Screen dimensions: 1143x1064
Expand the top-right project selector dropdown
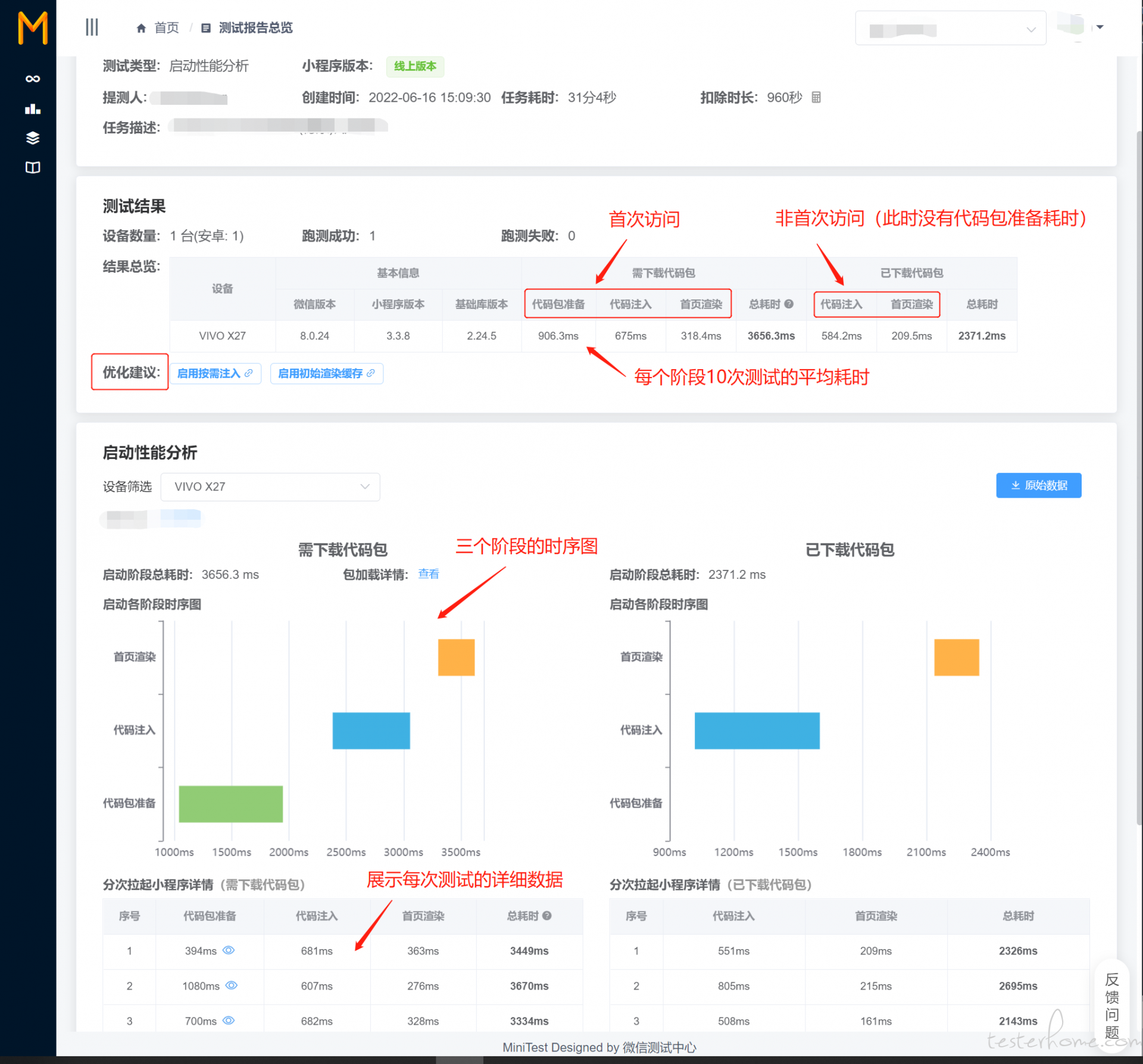[951, 28]
